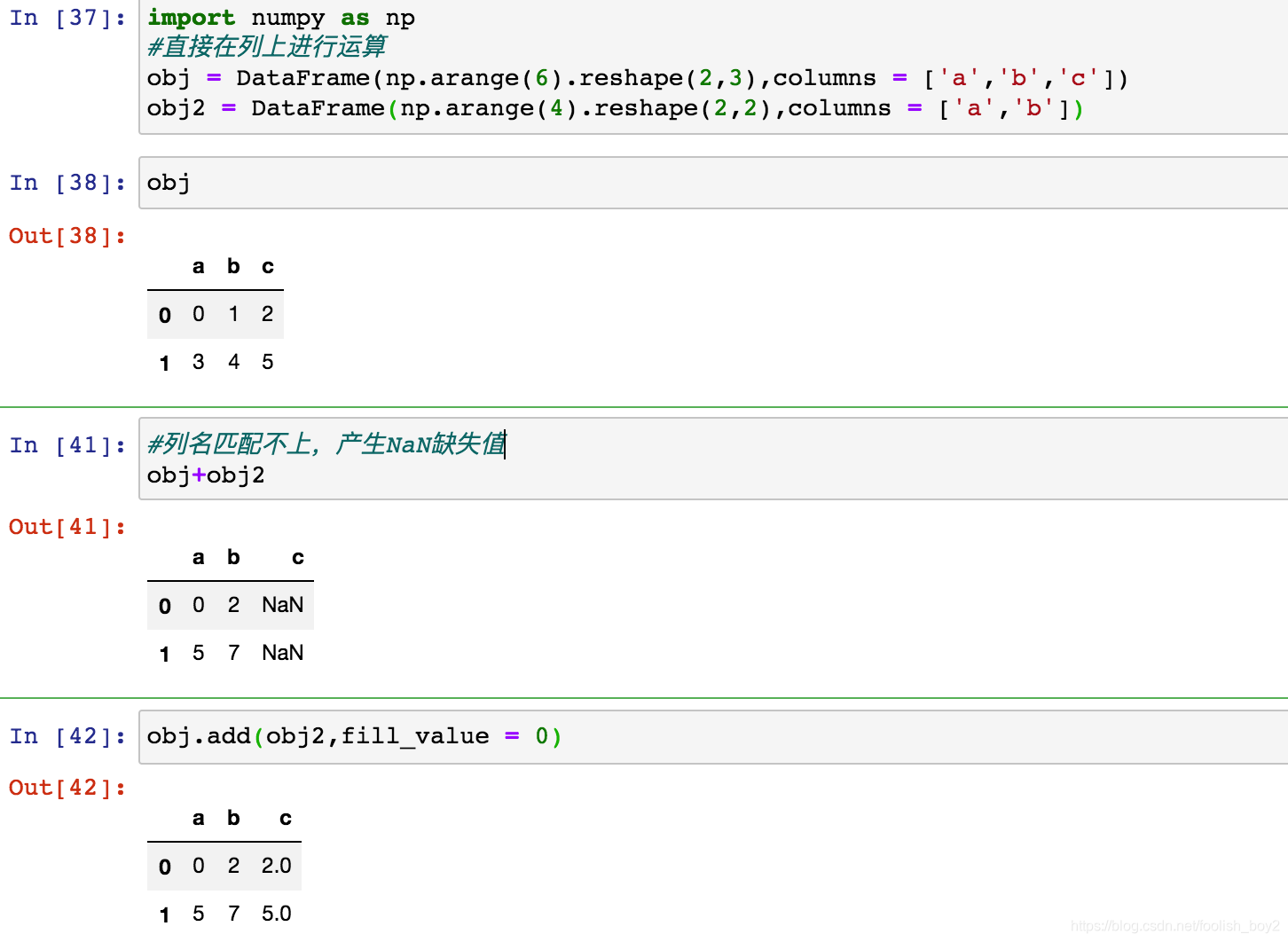Click value 5 in column c of Out[38]
1288x942 pixels.
pos(268,362)
